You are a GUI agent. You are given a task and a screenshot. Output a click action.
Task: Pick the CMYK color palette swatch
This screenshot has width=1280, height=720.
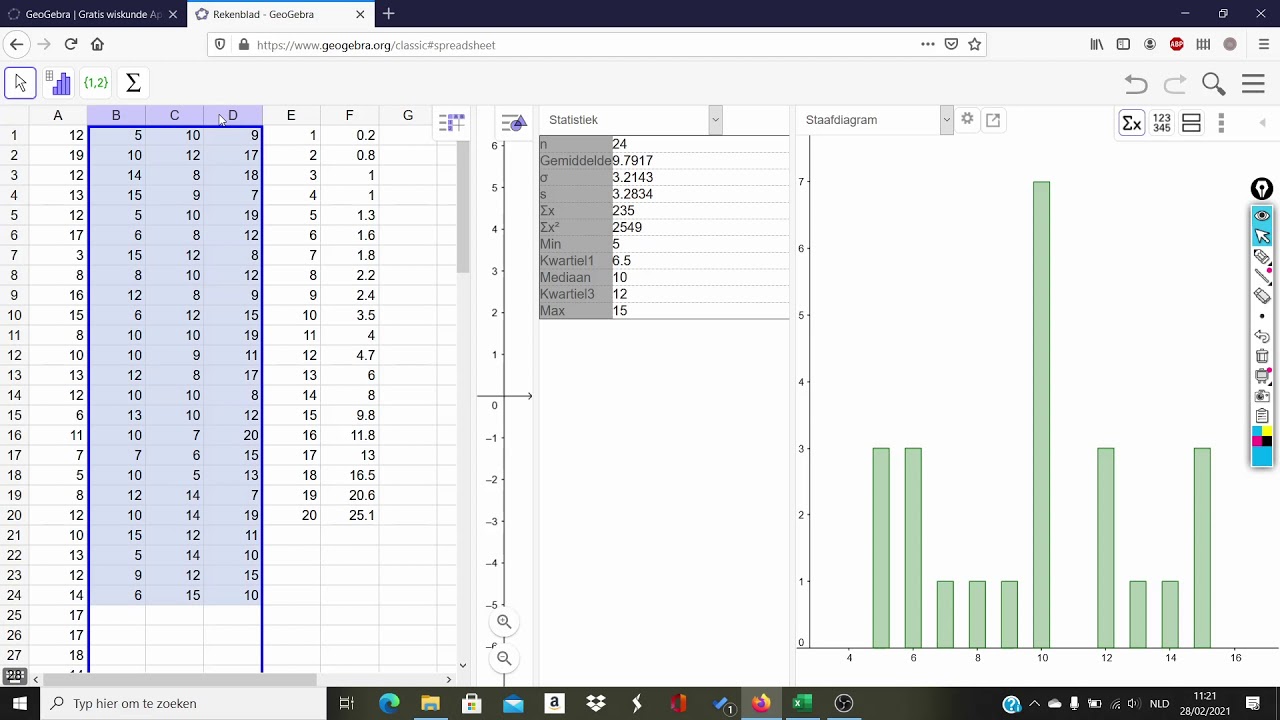[1262, 436]
